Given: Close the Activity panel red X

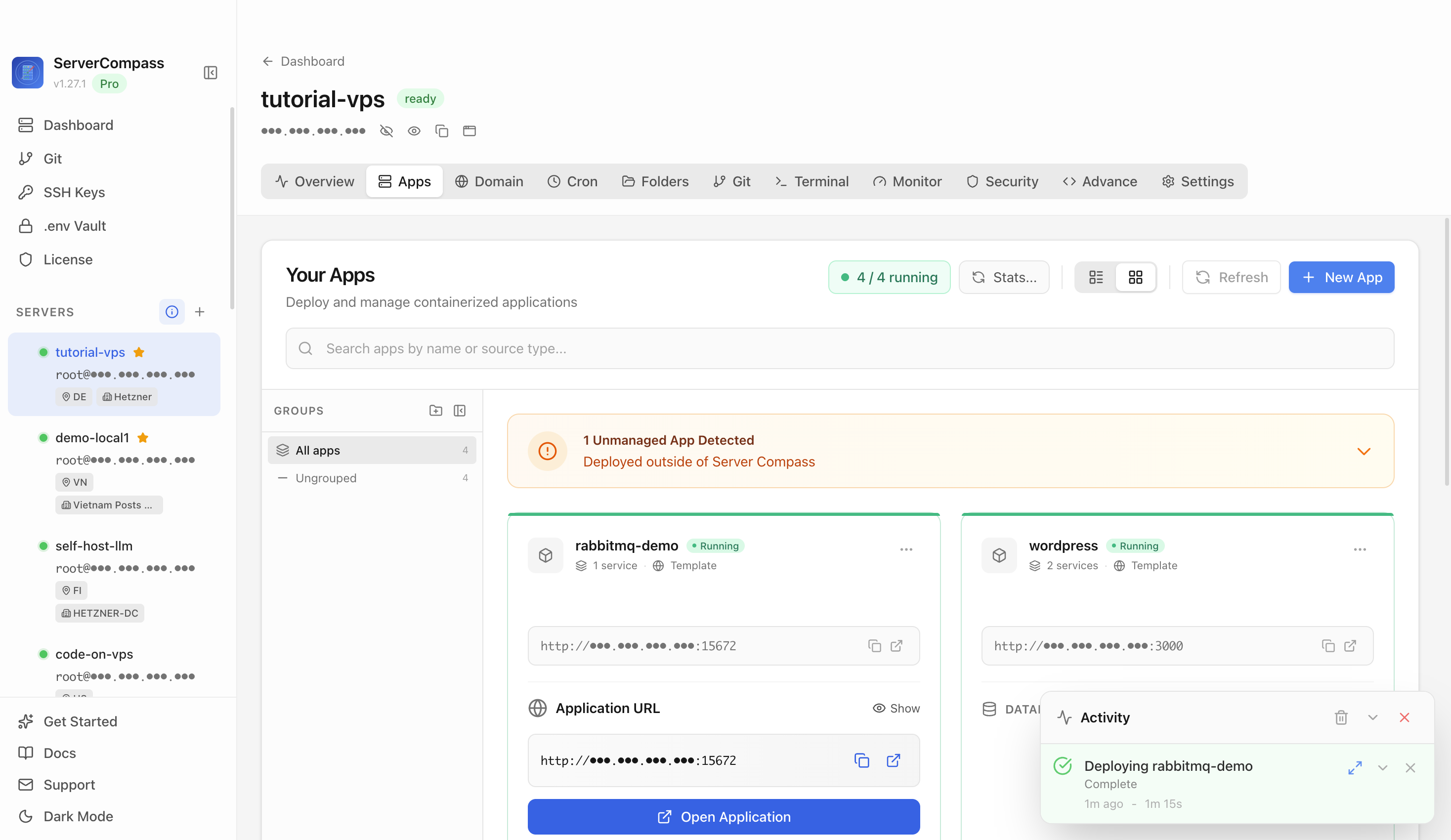Looking at the screenshot, I should (x=1405, y=717).
